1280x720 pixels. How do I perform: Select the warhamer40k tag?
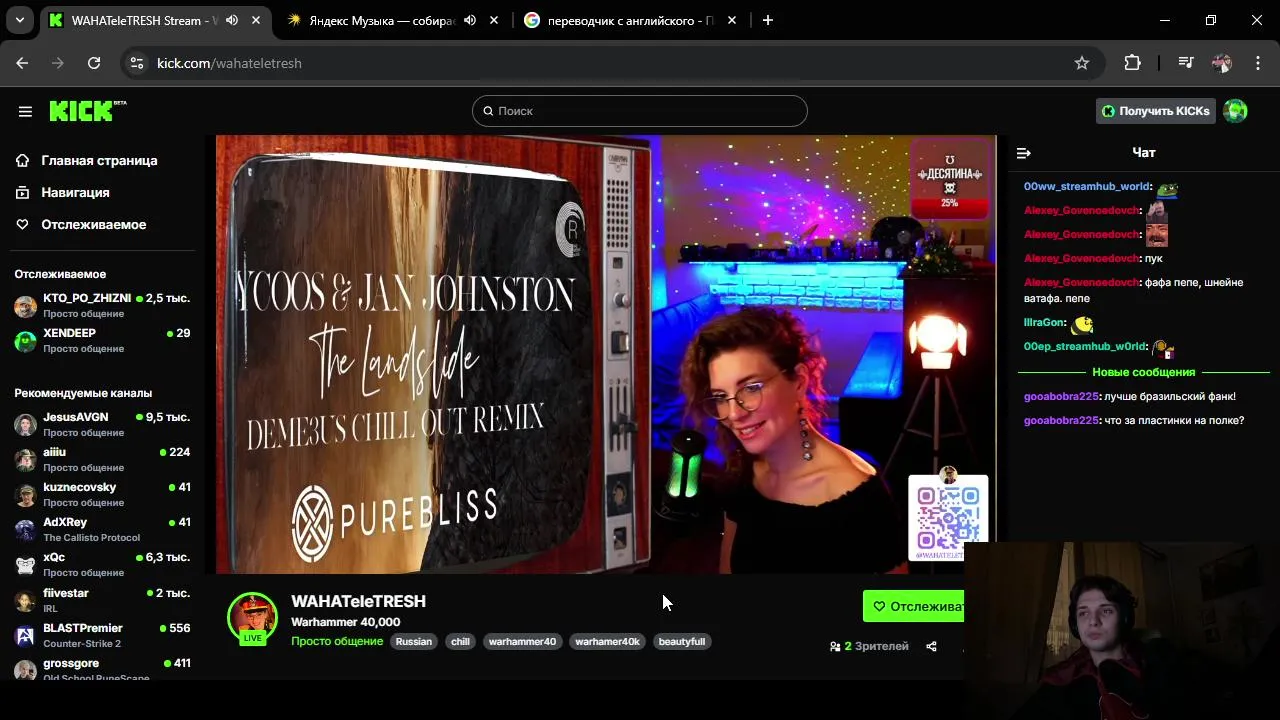point(607,642)
